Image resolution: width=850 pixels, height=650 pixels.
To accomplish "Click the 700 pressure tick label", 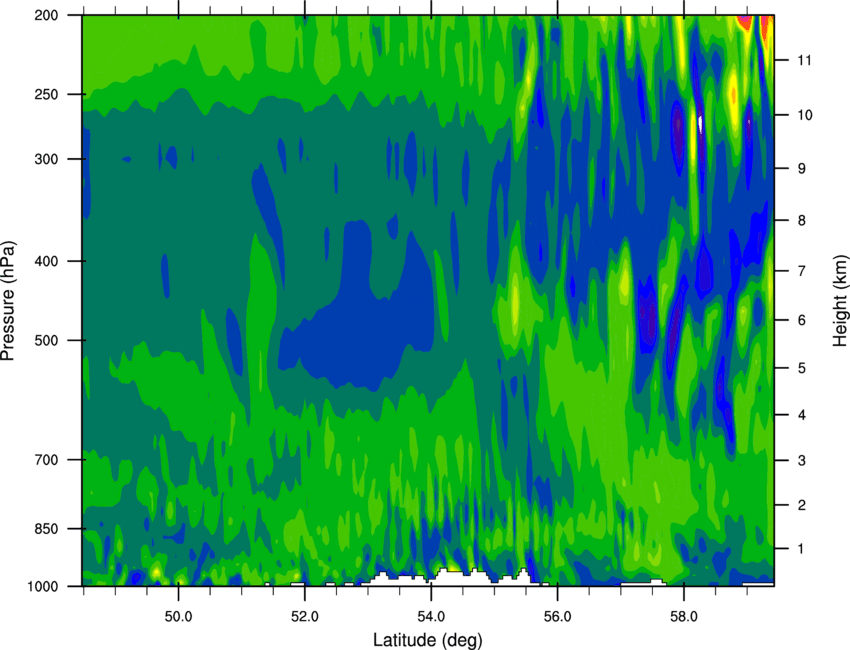I will (x=46, y=460).
